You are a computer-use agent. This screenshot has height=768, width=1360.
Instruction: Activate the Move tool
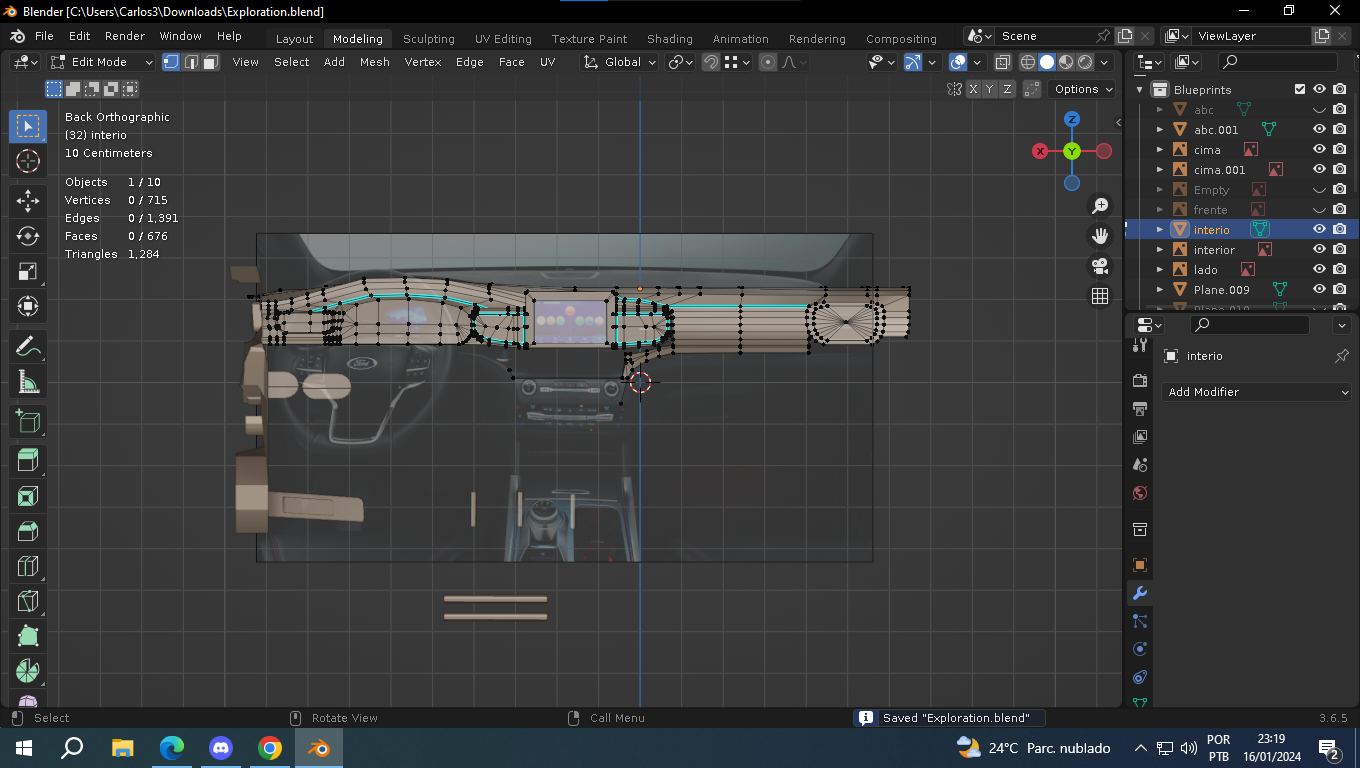click(28, 200)
